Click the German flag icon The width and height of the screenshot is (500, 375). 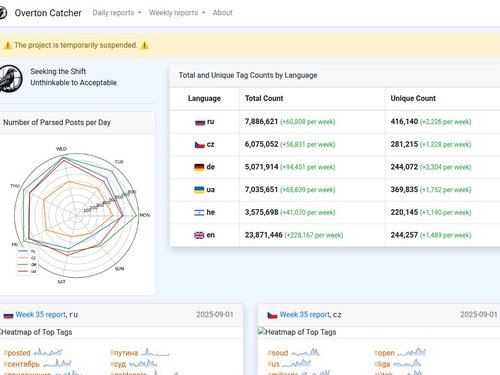point(199,167)
